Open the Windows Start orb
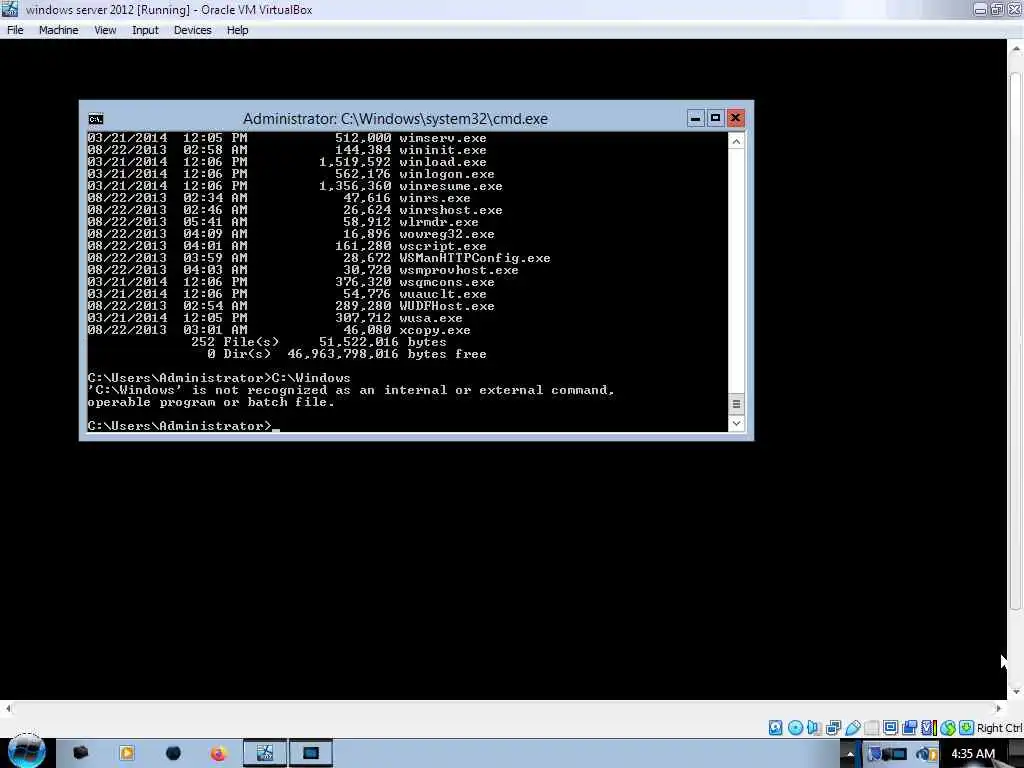The height and width of the screenshot is (768, 1024). [x=25, y=753]
